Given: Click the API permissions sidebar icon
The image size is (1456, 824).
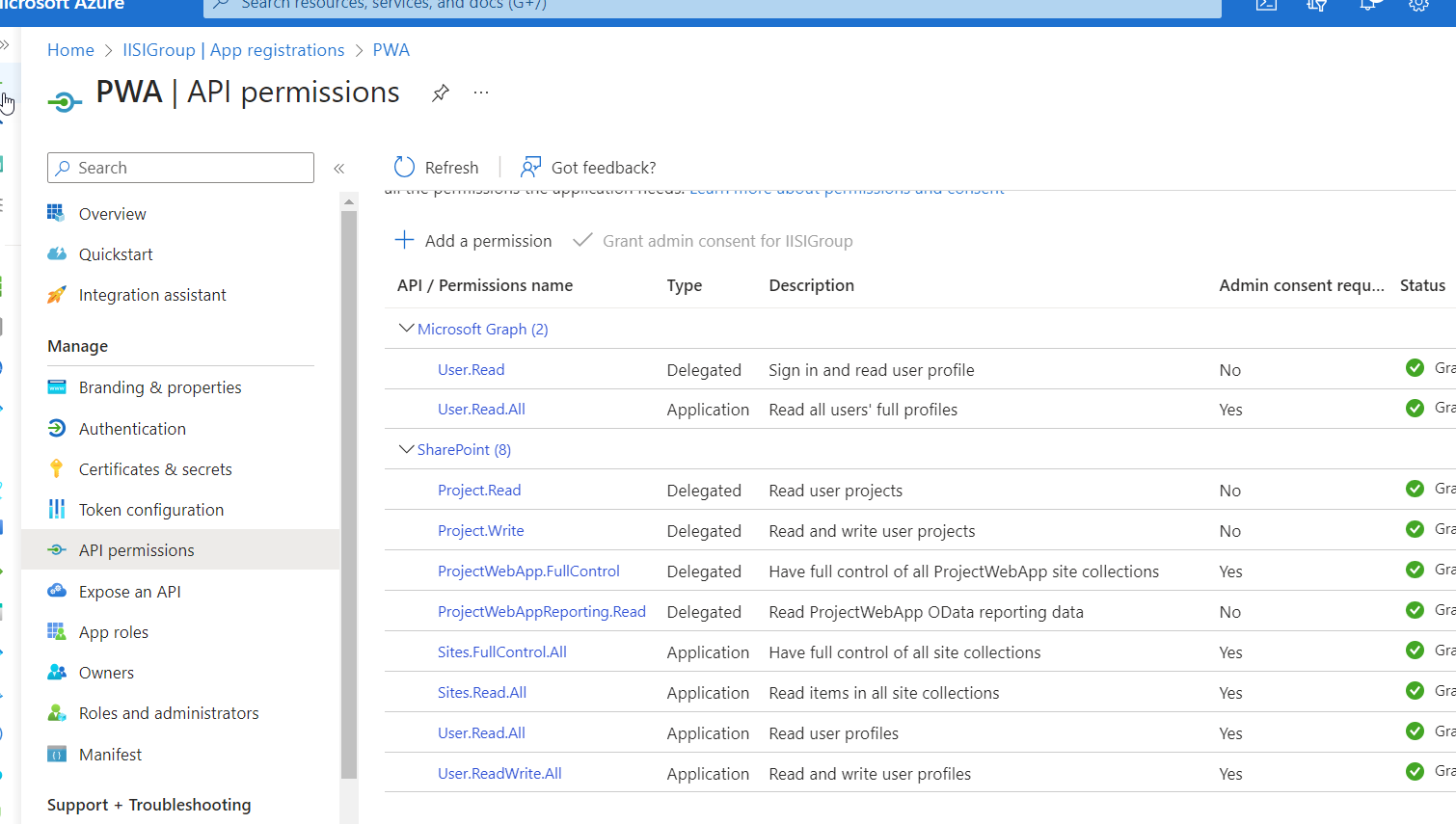Looking at the screenshot, I should click(x=57, y=549).
